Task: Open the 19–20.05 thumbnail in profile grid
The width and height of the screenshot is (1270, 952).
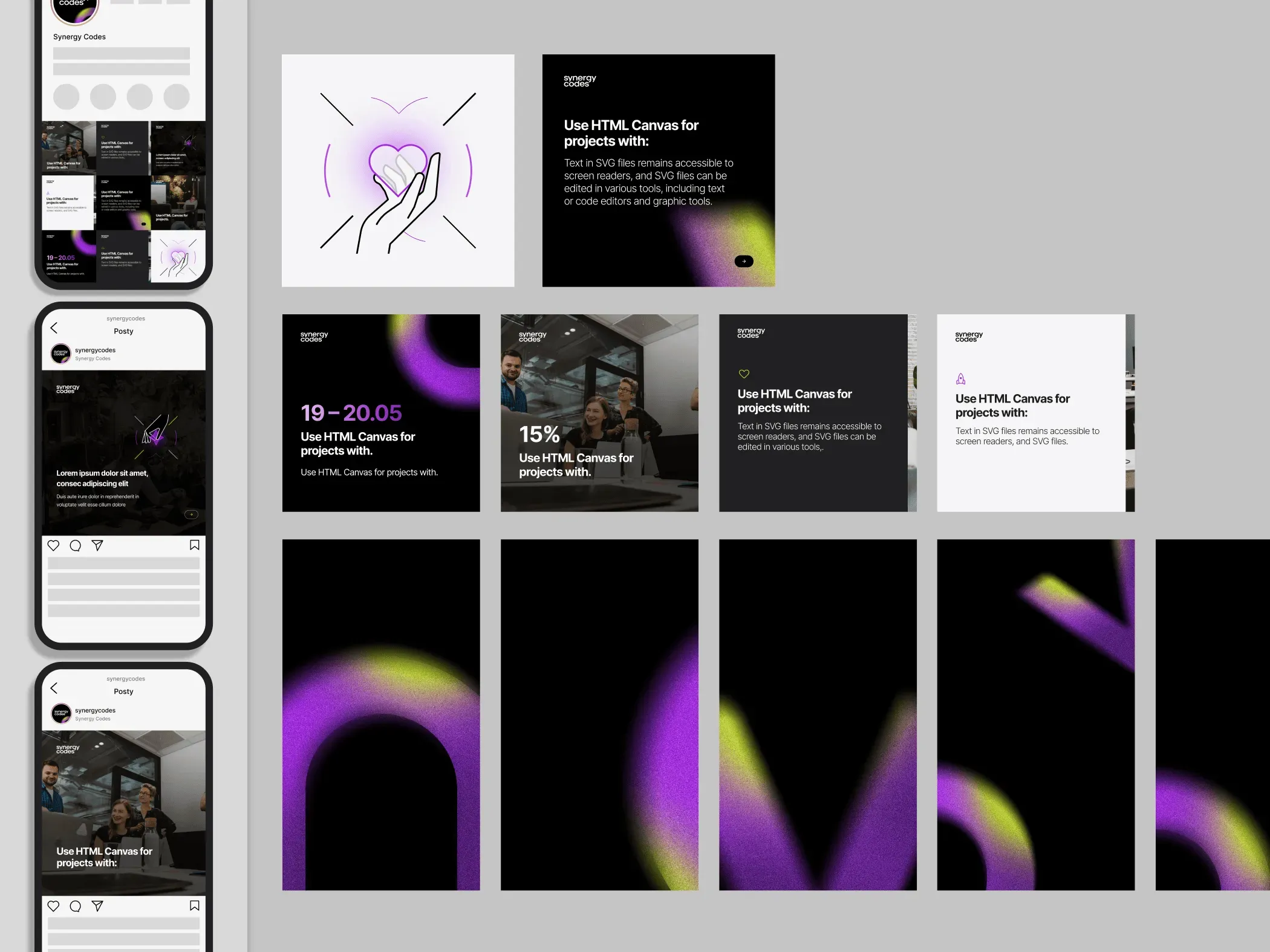Action: 68,256
